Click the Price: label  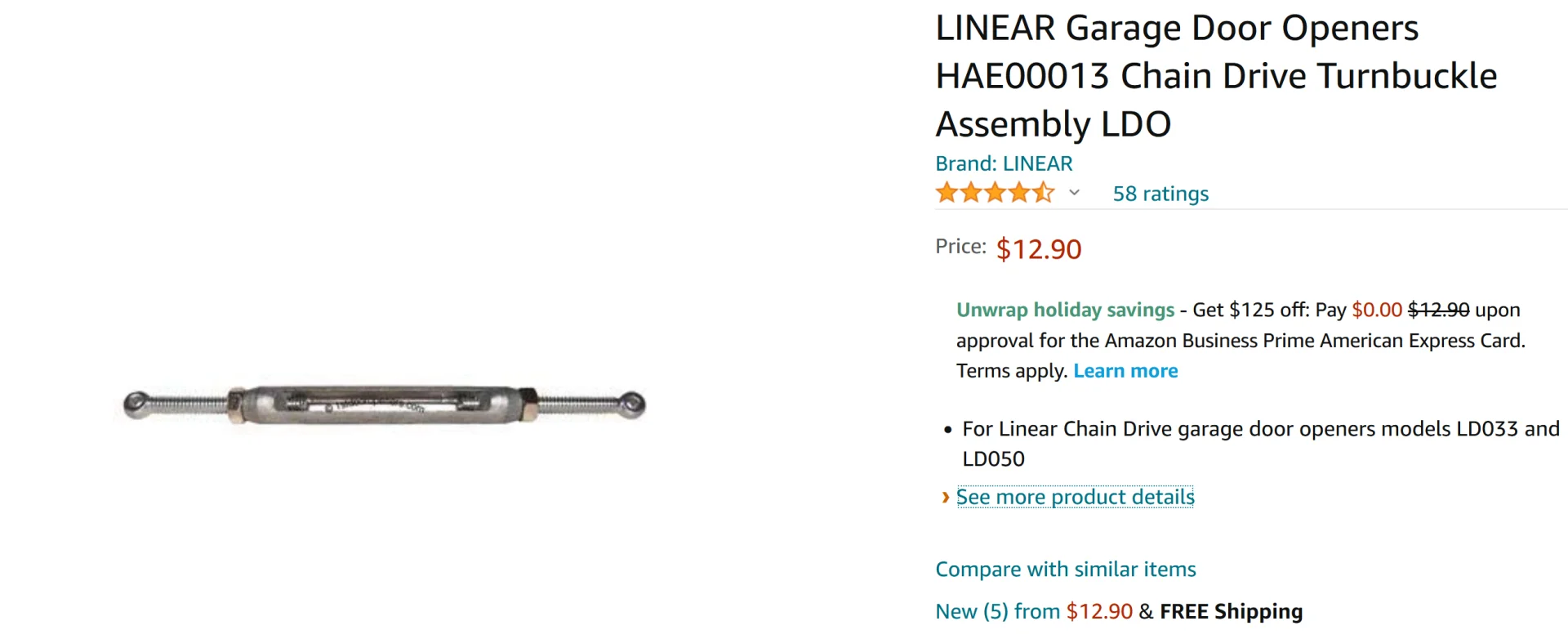[960, 247]
